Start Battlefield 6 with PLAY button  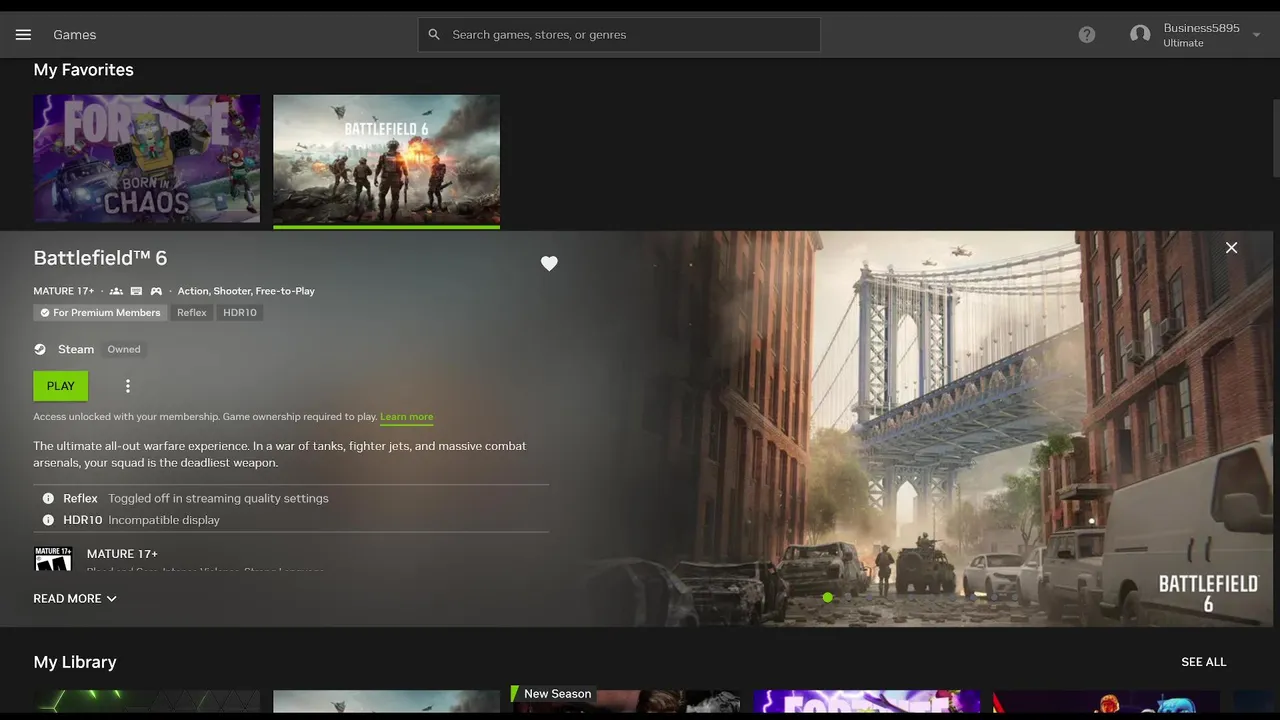pos(60,386)
